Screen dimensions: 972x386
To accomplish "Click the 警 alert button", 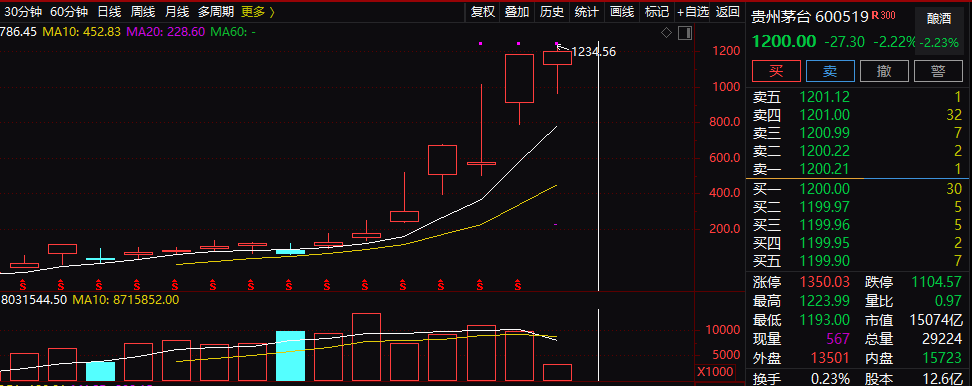I will (x=938, y=71).
